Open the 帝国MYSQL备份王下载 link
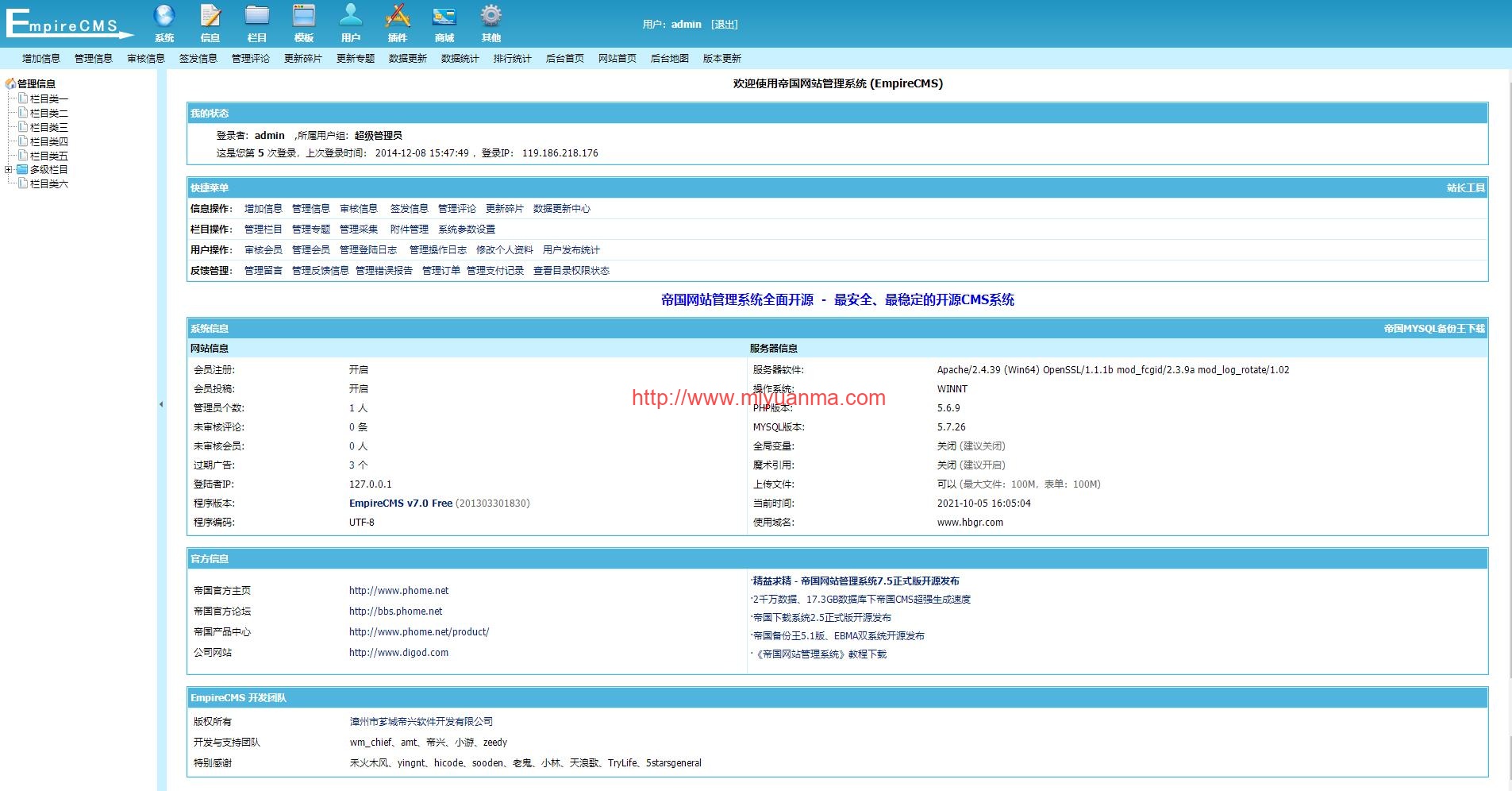1512x791 pixels. (x=1434, y=329)
